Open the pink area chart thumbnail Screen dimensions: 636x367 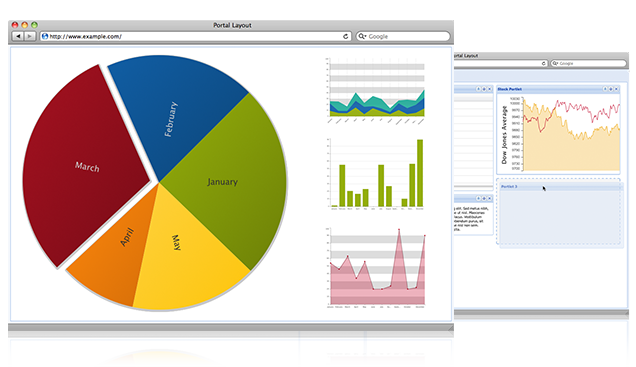point(376,268)
